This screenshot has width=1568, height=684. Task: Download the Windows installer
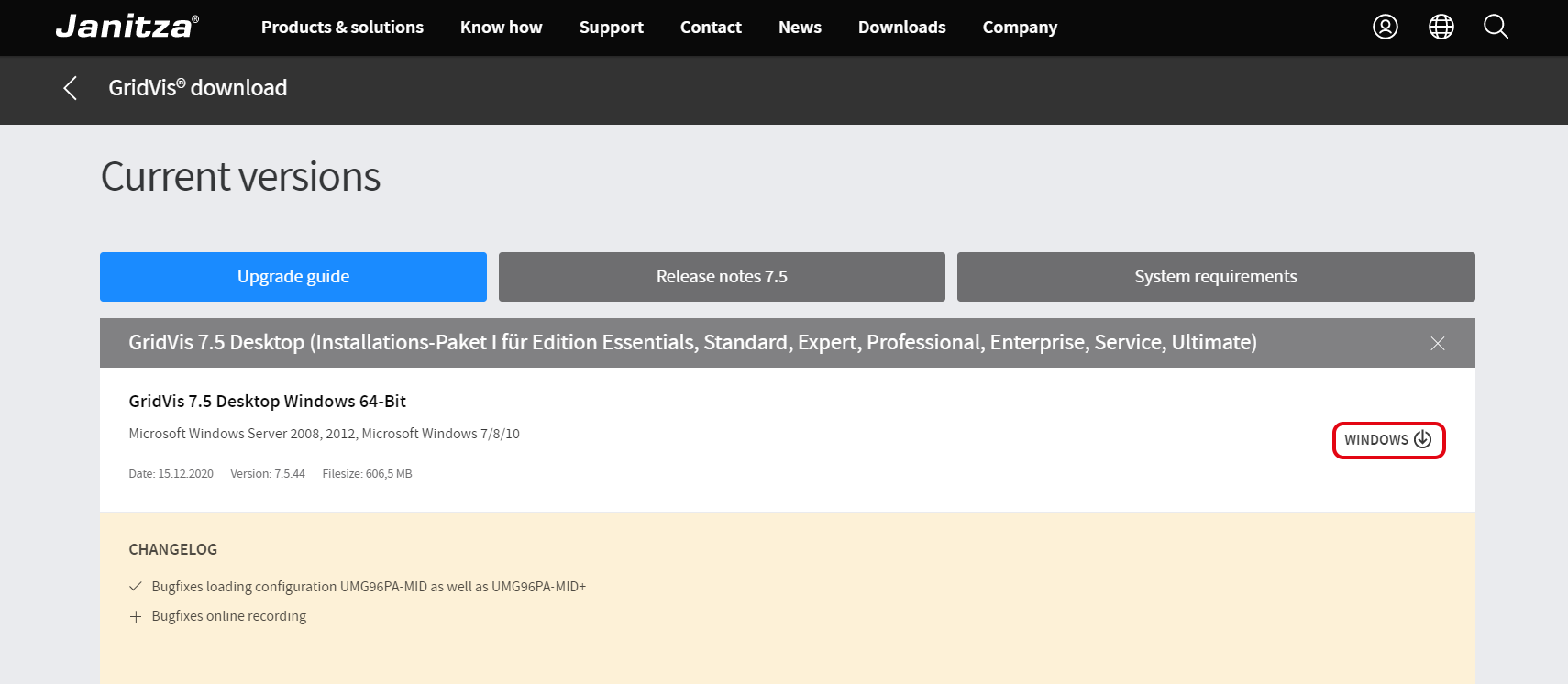[1388, 440]
